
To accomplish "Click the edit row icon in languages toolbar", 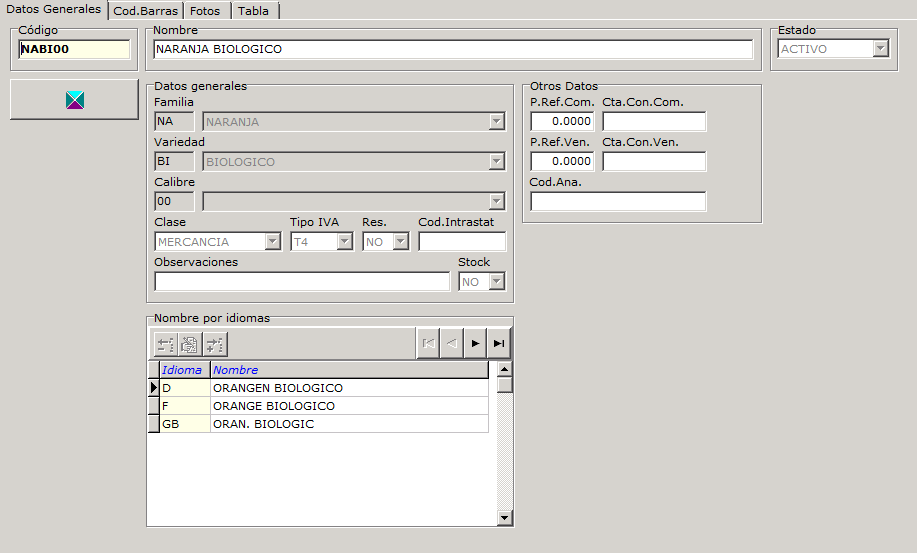I will (190, 344).
